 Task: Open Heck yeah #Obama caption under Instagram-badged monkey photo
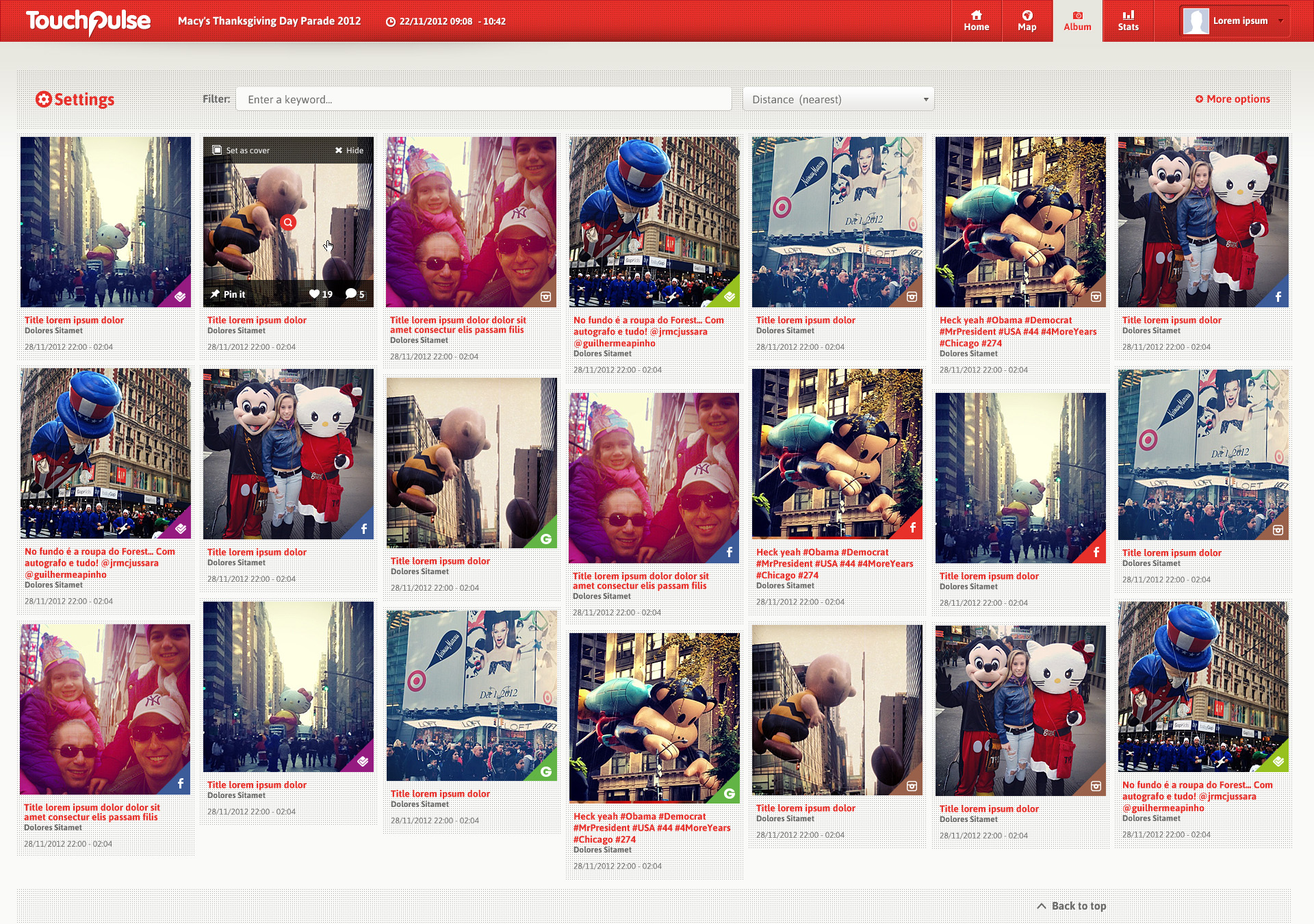pos(1018,332)
